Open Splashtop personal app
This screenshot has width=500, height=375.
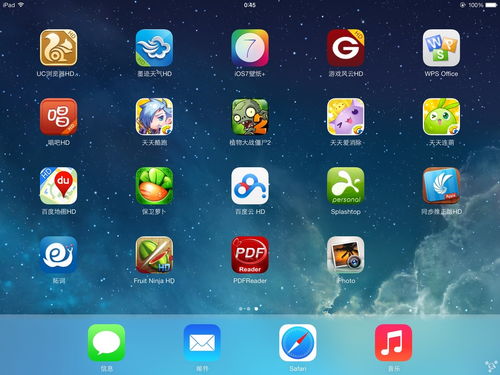click(346, 186)
